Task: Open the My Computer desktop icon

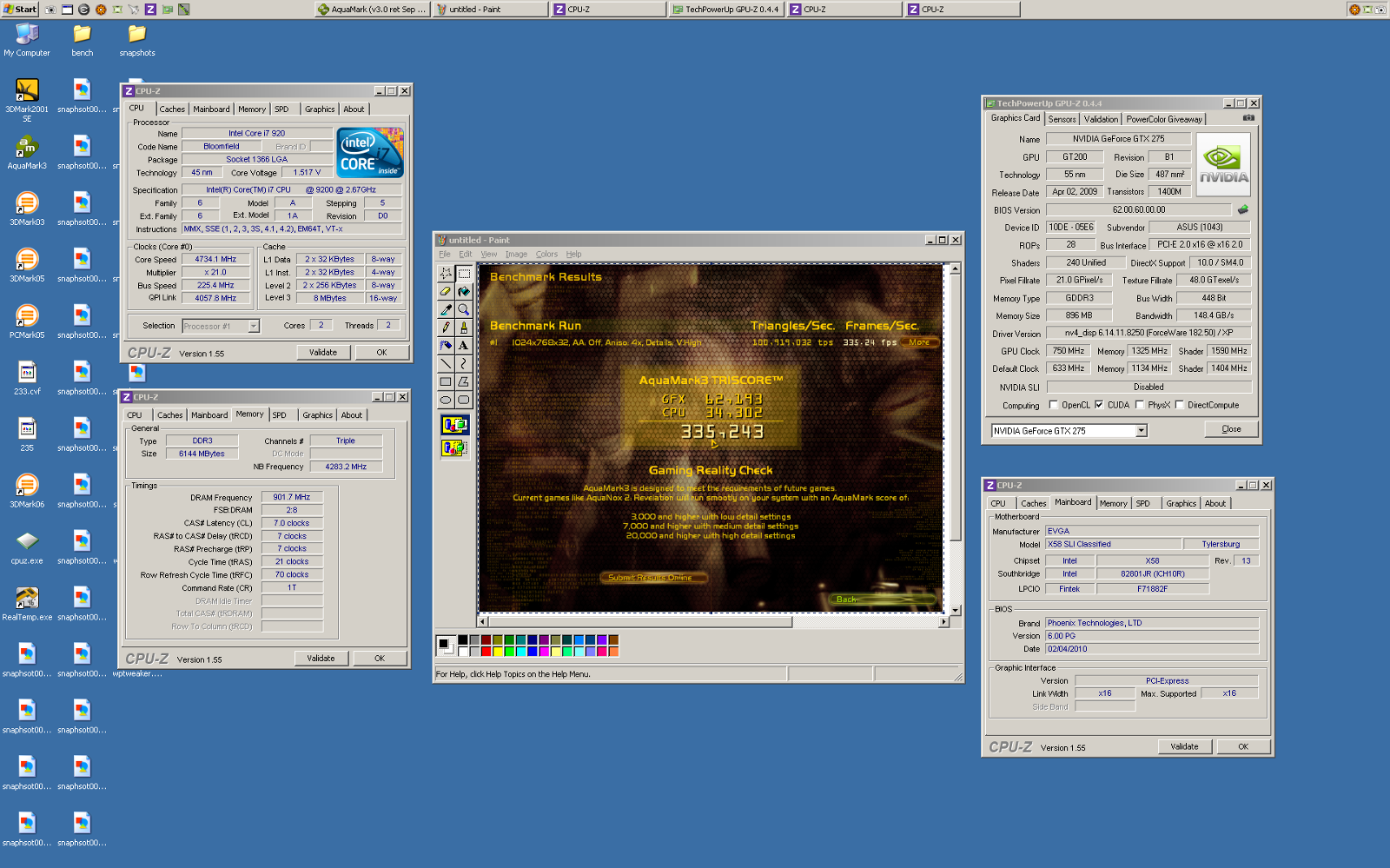Action: (27, 39)
